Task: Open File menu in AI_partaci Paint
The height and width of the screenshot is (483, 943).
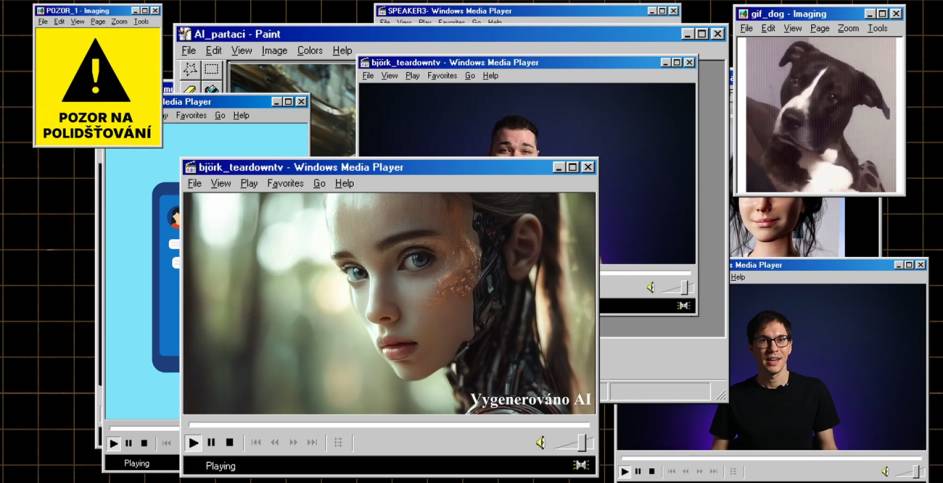Action: tap(189, 51)
